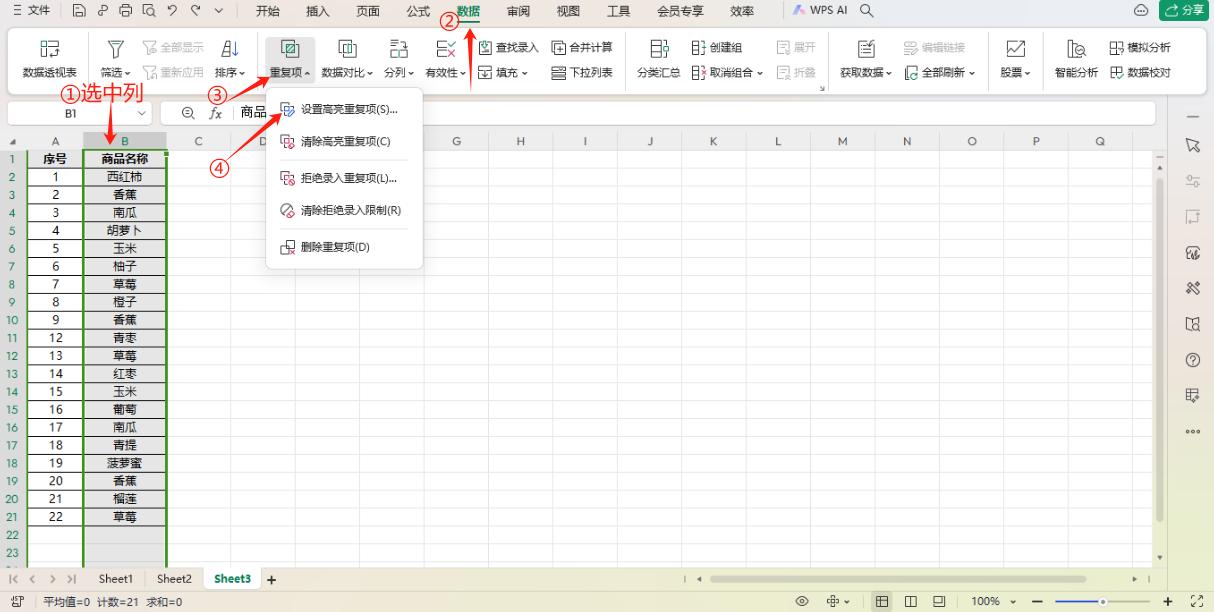Switch to Sheet2 tab
1214x612 pixels.
[x=174, y=579]
